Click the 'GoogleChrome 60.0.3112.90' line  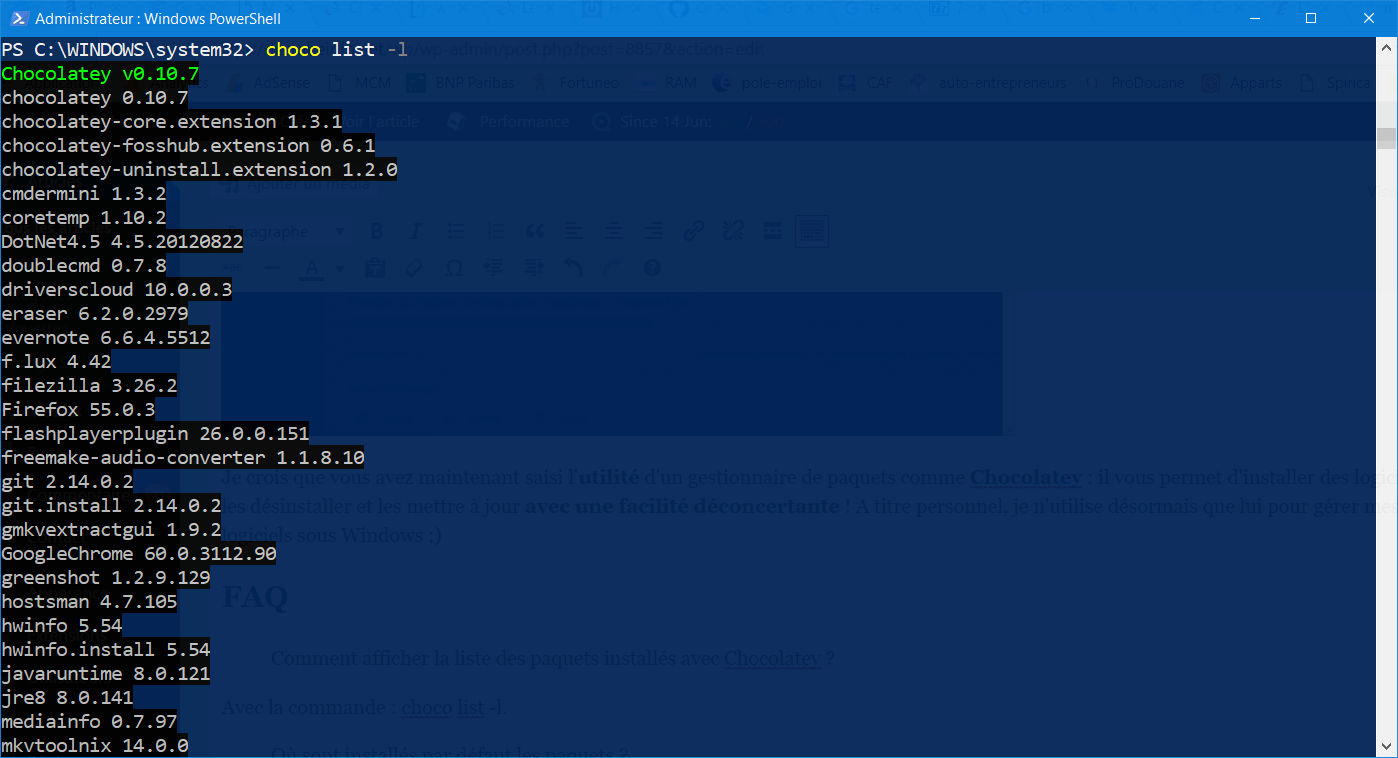pyautogui.click(x=138, y=554)
